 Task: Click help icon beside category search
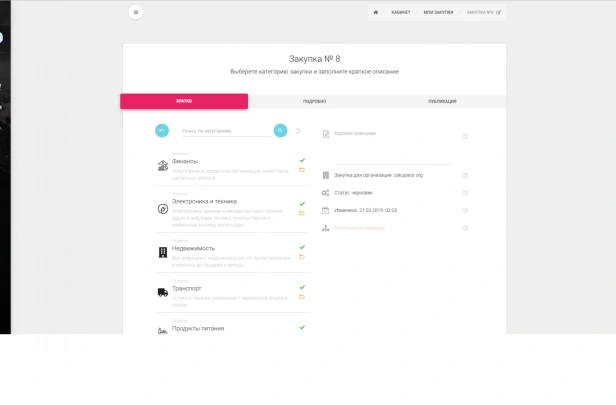[x=298, y=131]
